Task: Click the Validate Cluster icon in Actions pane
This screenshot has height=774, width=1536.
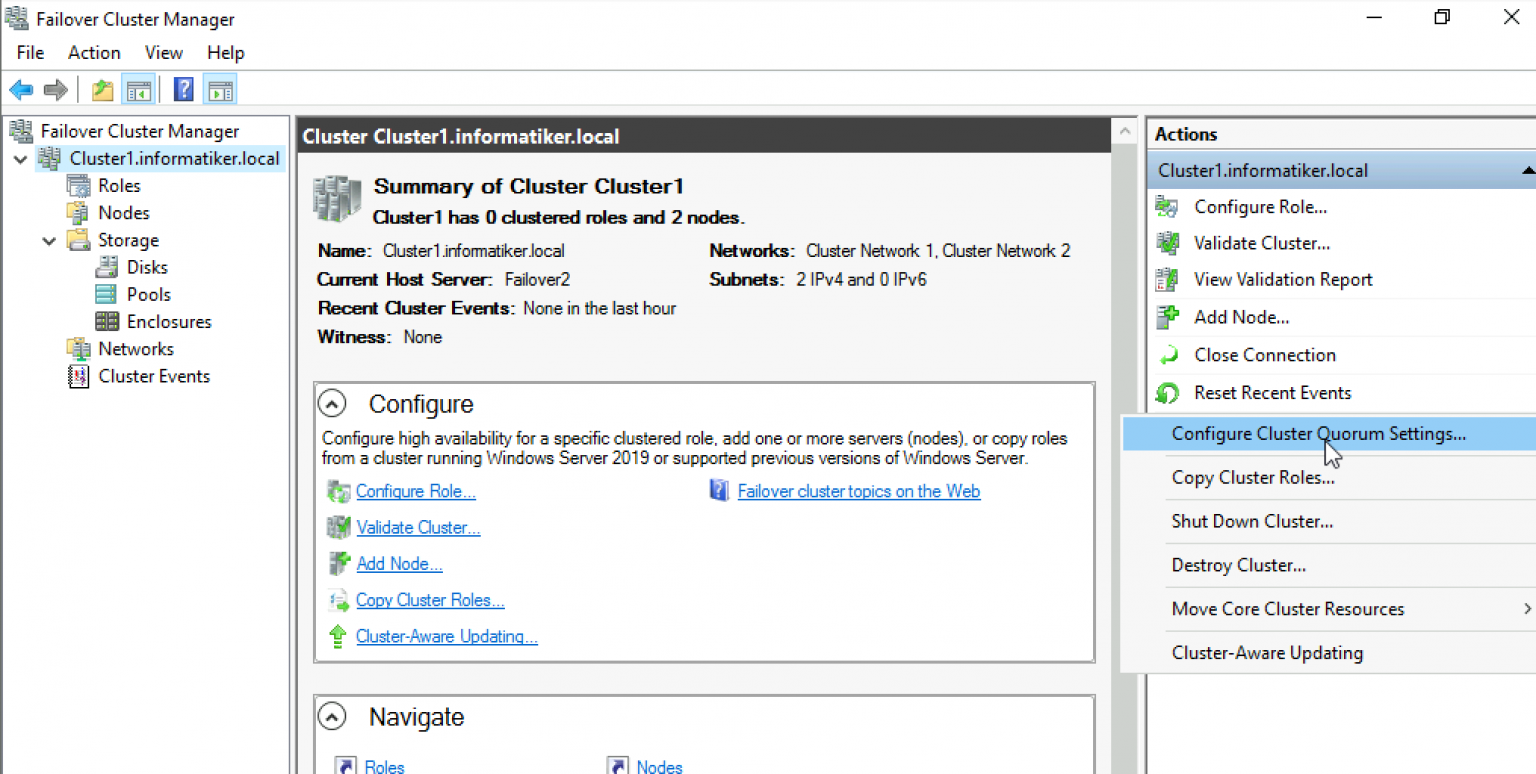Action: (1166, 242)
